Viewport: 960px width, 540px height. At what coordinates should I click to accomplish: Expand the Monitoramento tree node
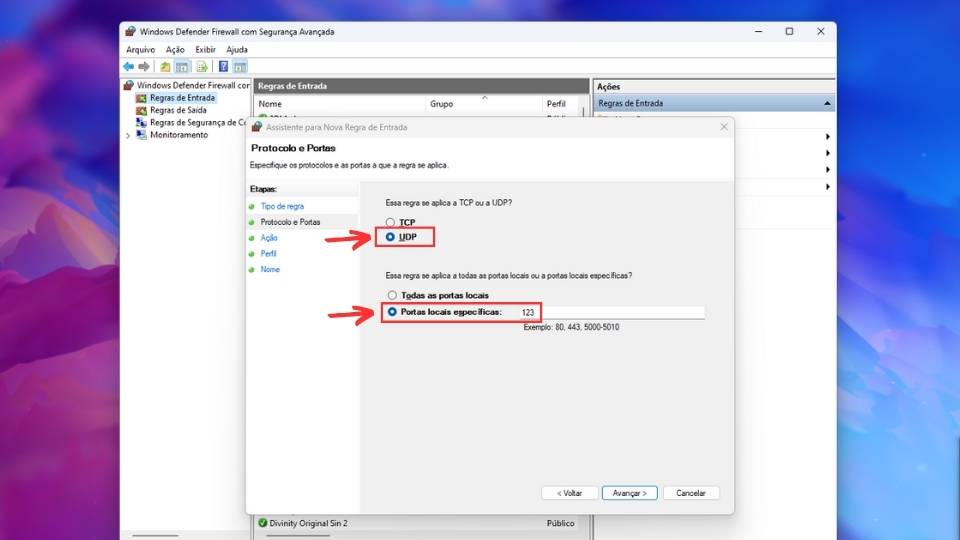tap(128, 135)
